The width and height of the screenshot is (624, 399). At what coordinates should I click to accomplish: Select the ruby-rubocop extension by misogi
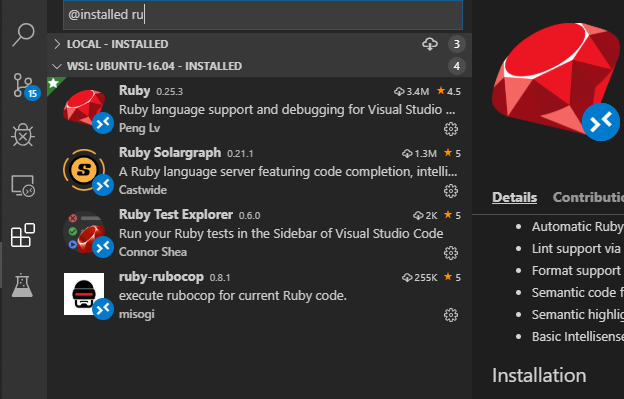259,295
